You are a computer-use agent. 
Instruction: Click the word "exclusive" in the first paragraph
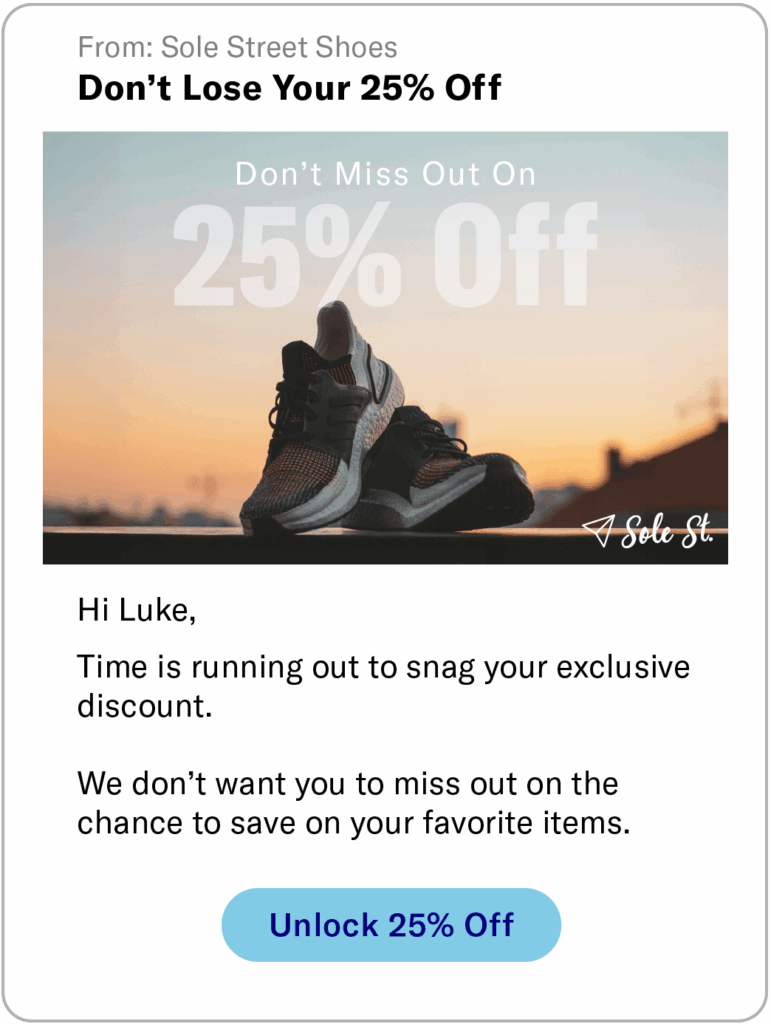click(623, 667)
